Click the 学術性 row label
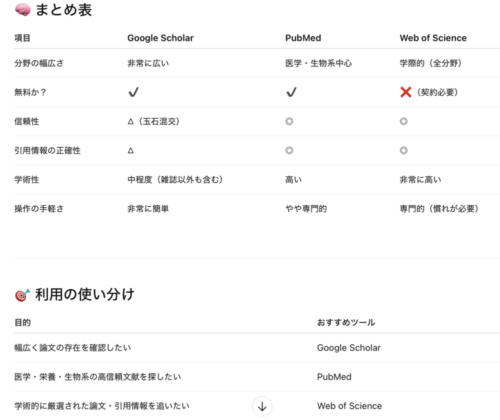The height and width of the screenshot is (420, 500). coord(27,180)
